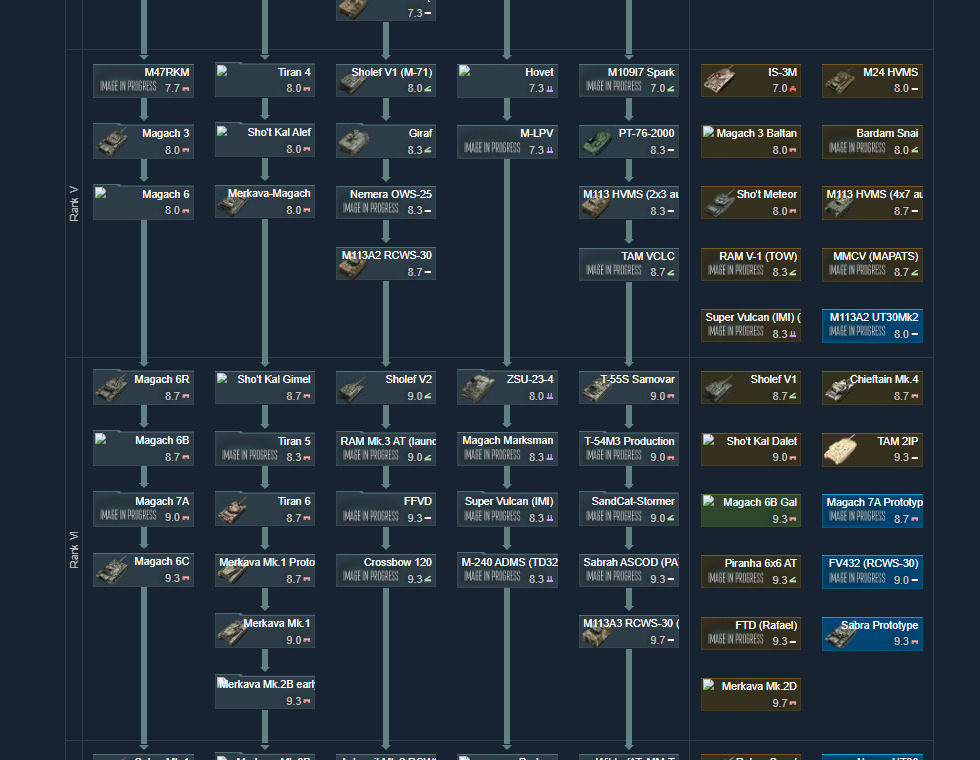Select the RAM V-1 (TOW) card
This screenshot has width=980, height=760.
tap(751, 264)
